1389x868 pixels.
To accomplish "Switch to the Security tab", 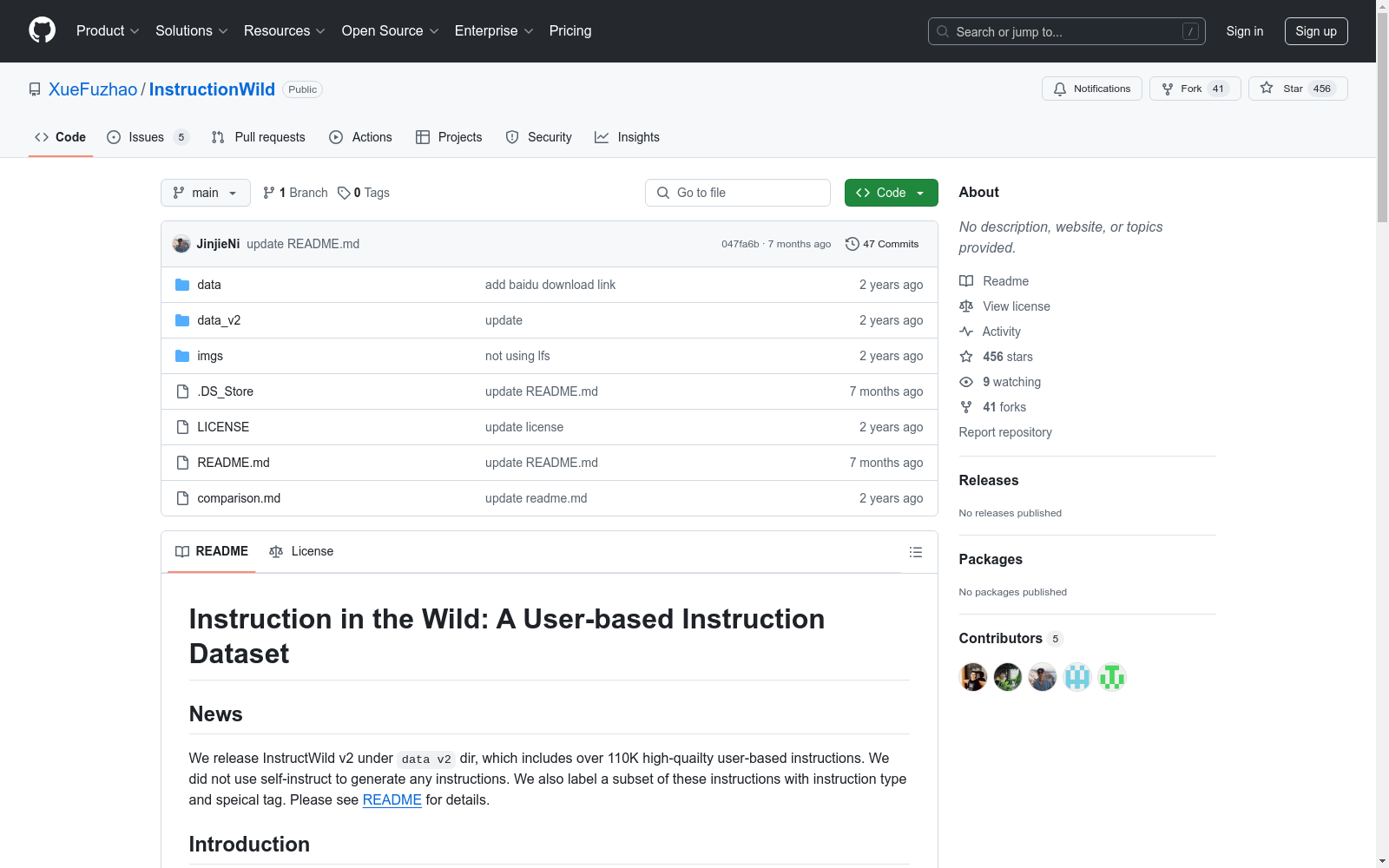I will pos(539,137).
